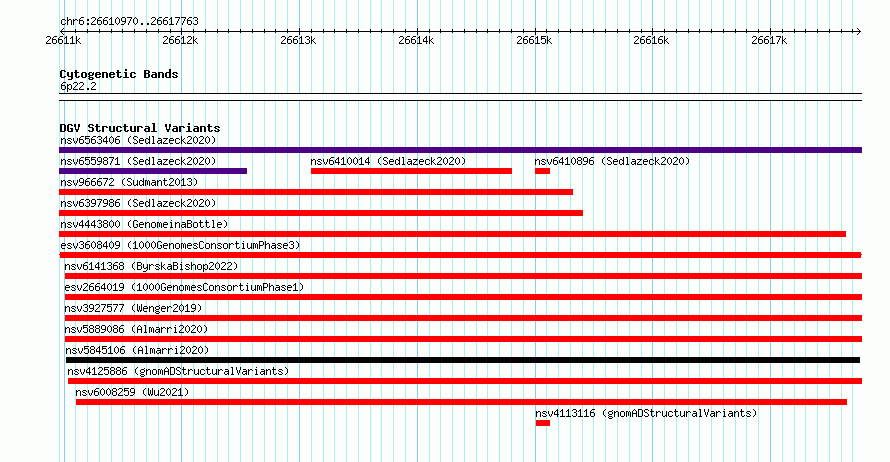Select the 6p22.2 band label
890x462 pixels.
tap(78, 86)
